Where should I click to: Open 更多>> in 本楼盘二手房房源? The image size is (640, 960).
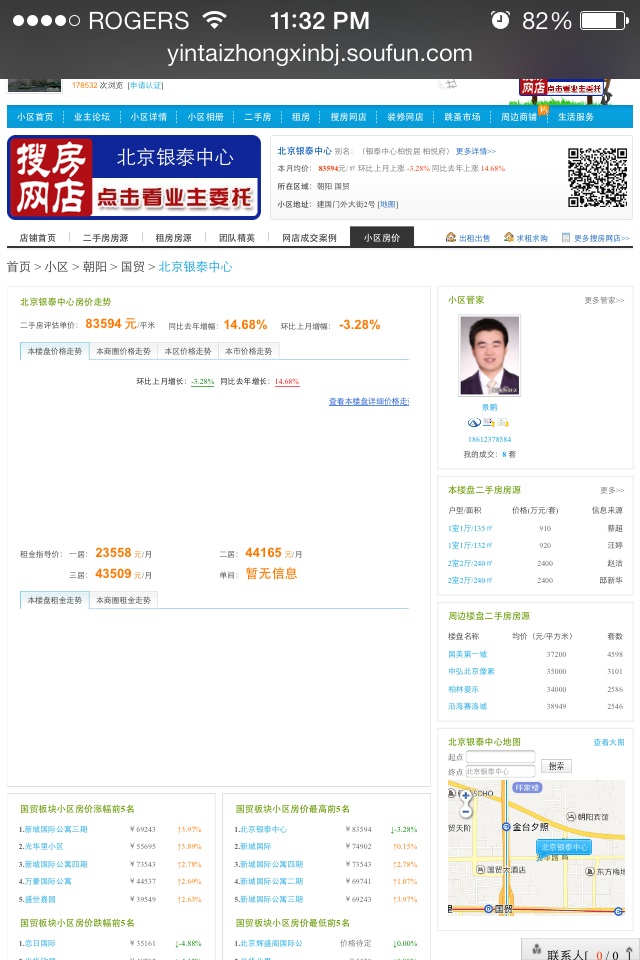point(612,490)
